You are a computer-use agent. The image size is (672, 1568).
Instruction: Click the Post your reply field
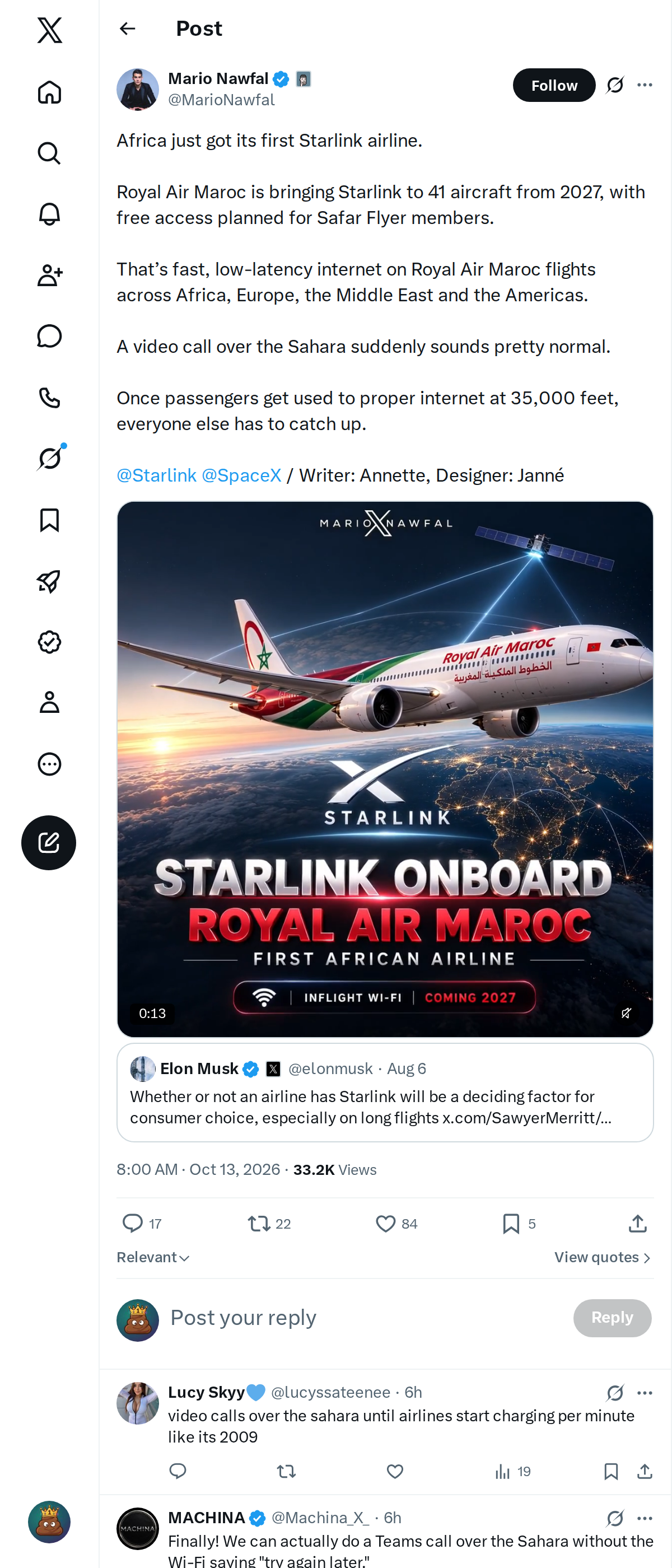click(365, 1318)
